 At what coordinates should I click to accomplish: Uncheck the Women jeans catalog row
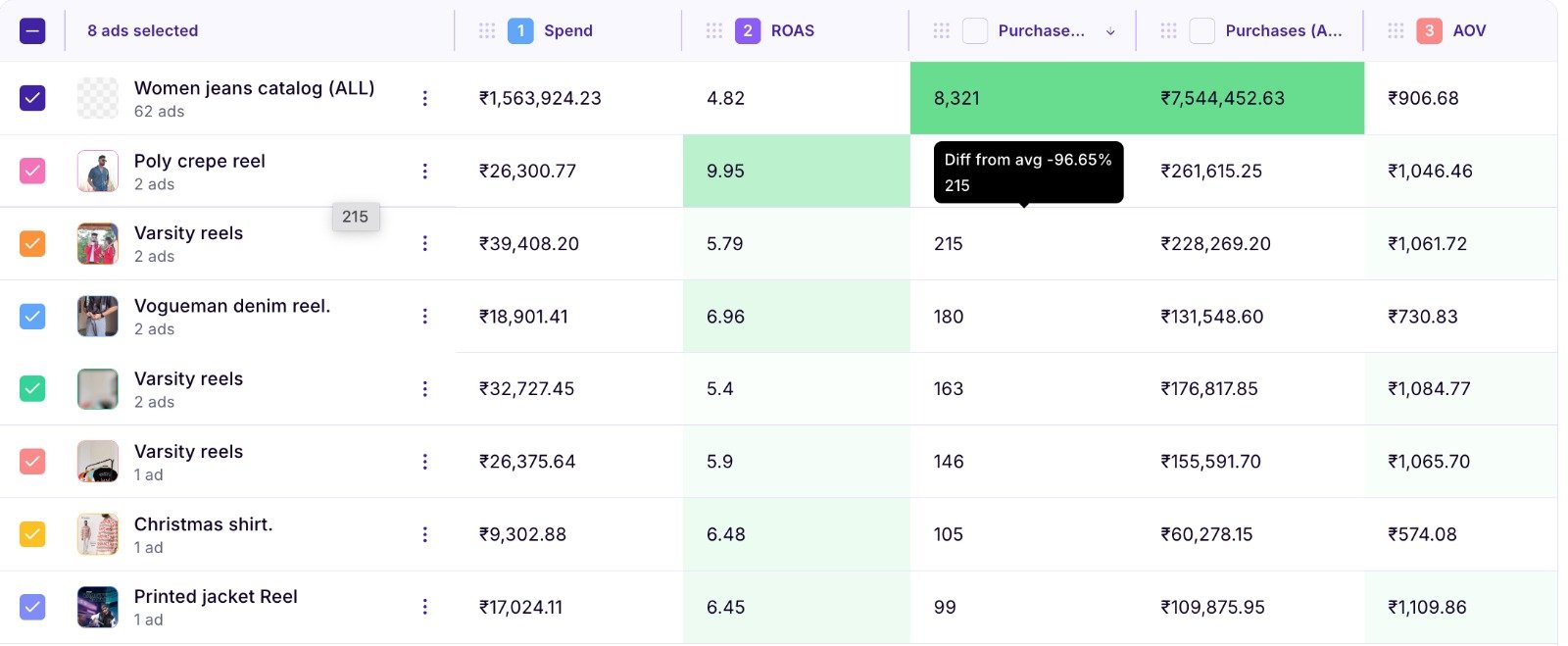pyautogui.click(x=32, y=98)
